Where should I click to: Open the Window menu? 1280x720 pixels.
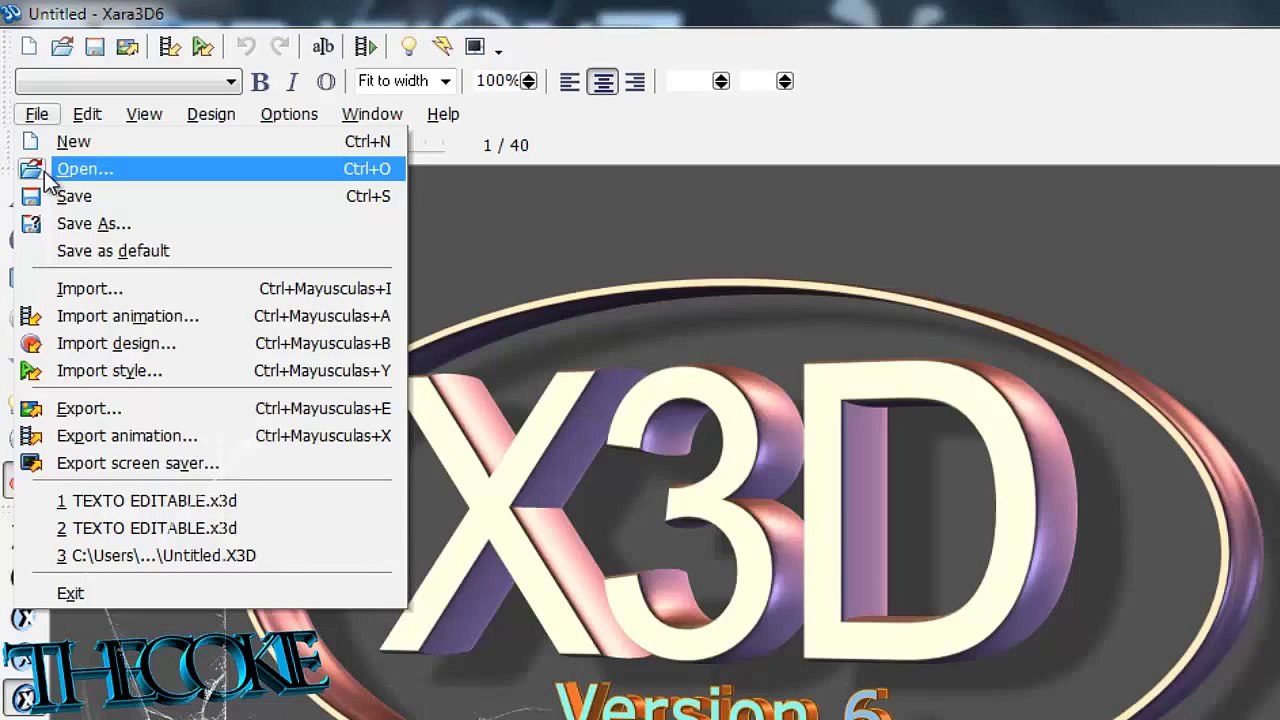pyautogui.click(x=372, y=114)
